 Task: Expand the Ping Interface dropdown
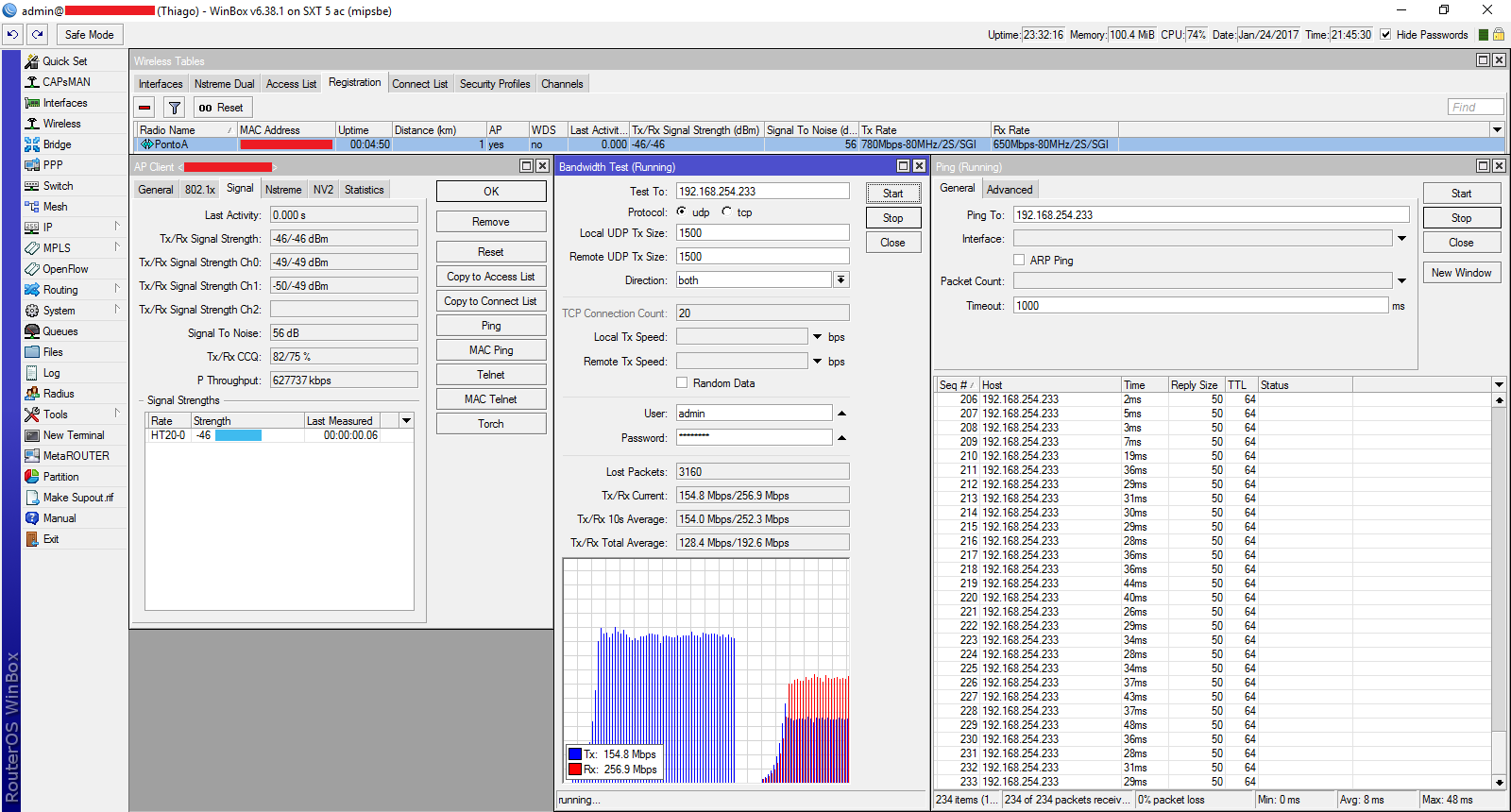[x=1401, y=239]
